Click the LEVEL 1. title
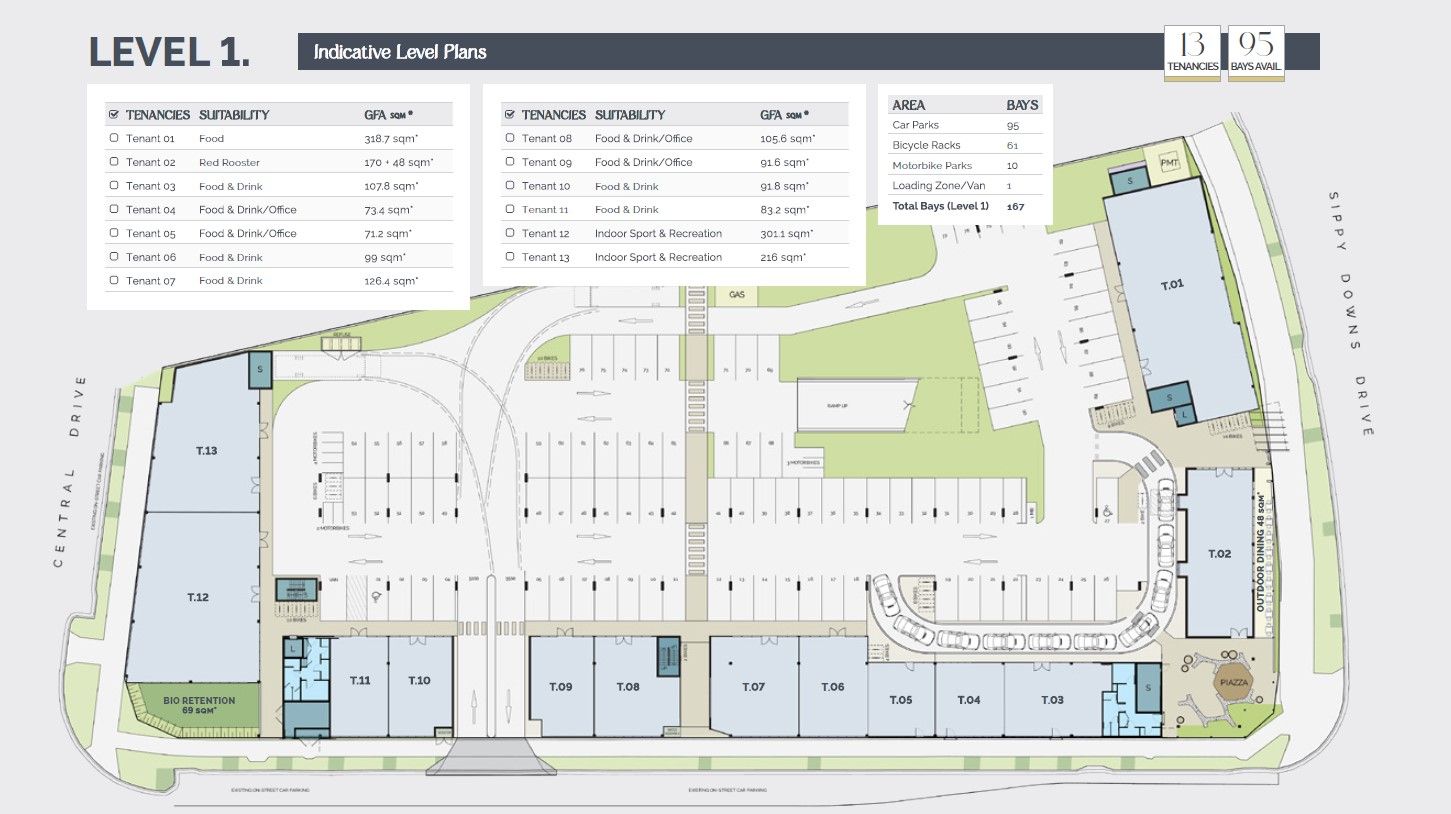Screen dimensions: 1451x814 click(x=170, y=53)
